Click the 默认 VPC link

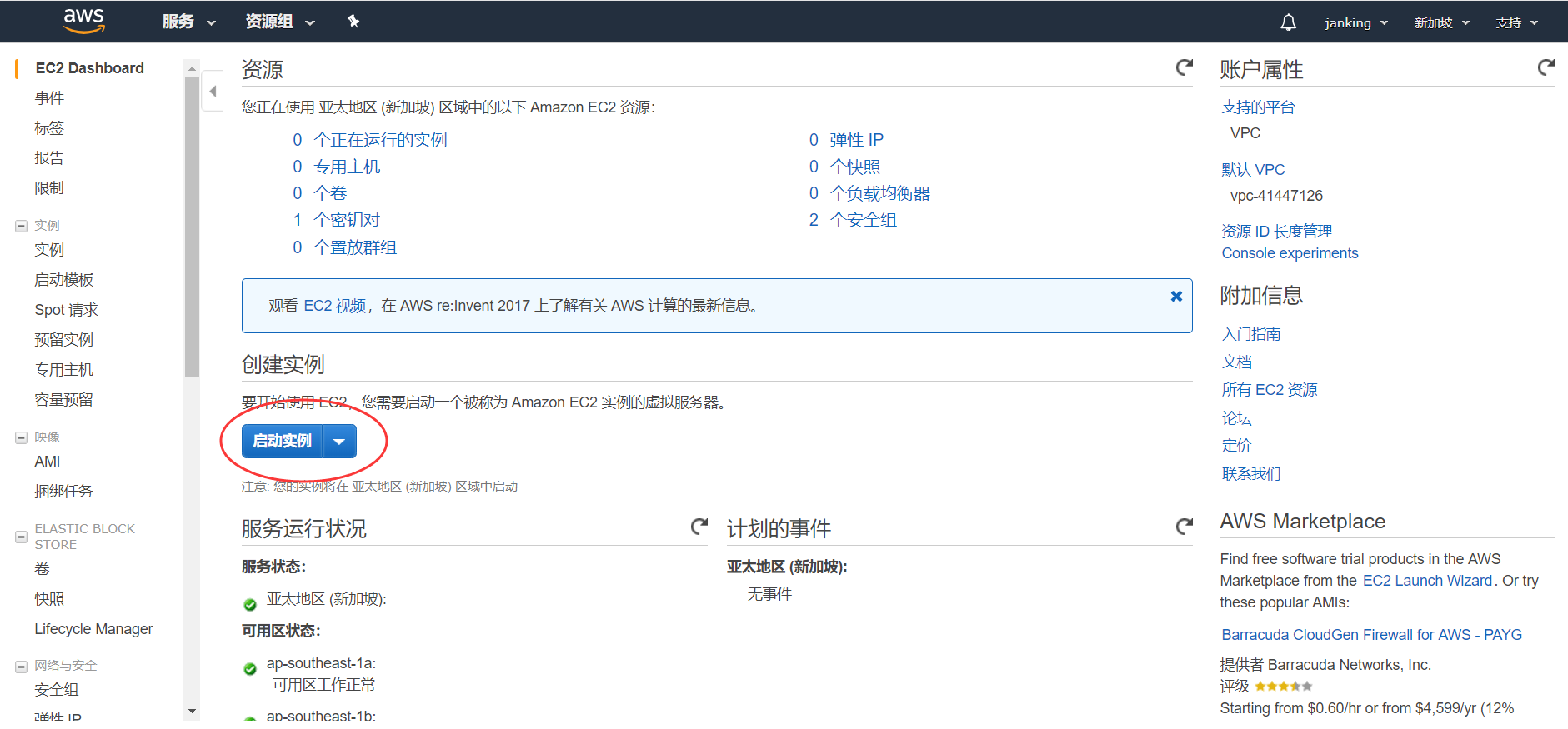click(1253, 170)
